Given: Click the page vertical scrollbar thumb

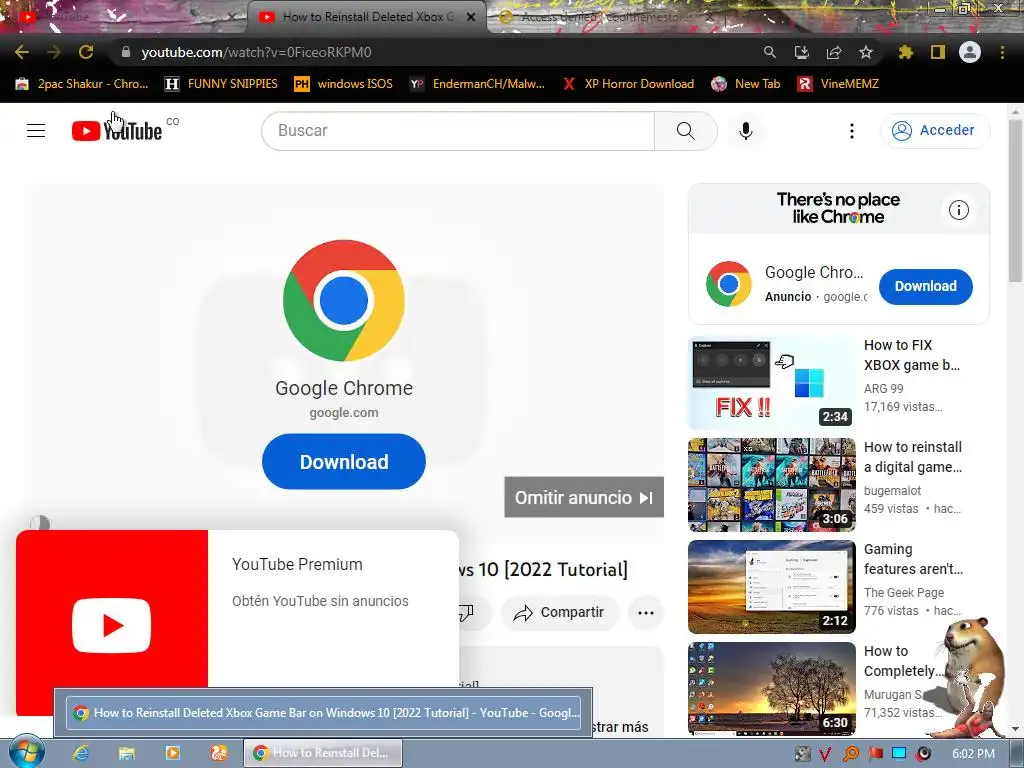Looking at the screenshot, I should (x=1015, y=201).
